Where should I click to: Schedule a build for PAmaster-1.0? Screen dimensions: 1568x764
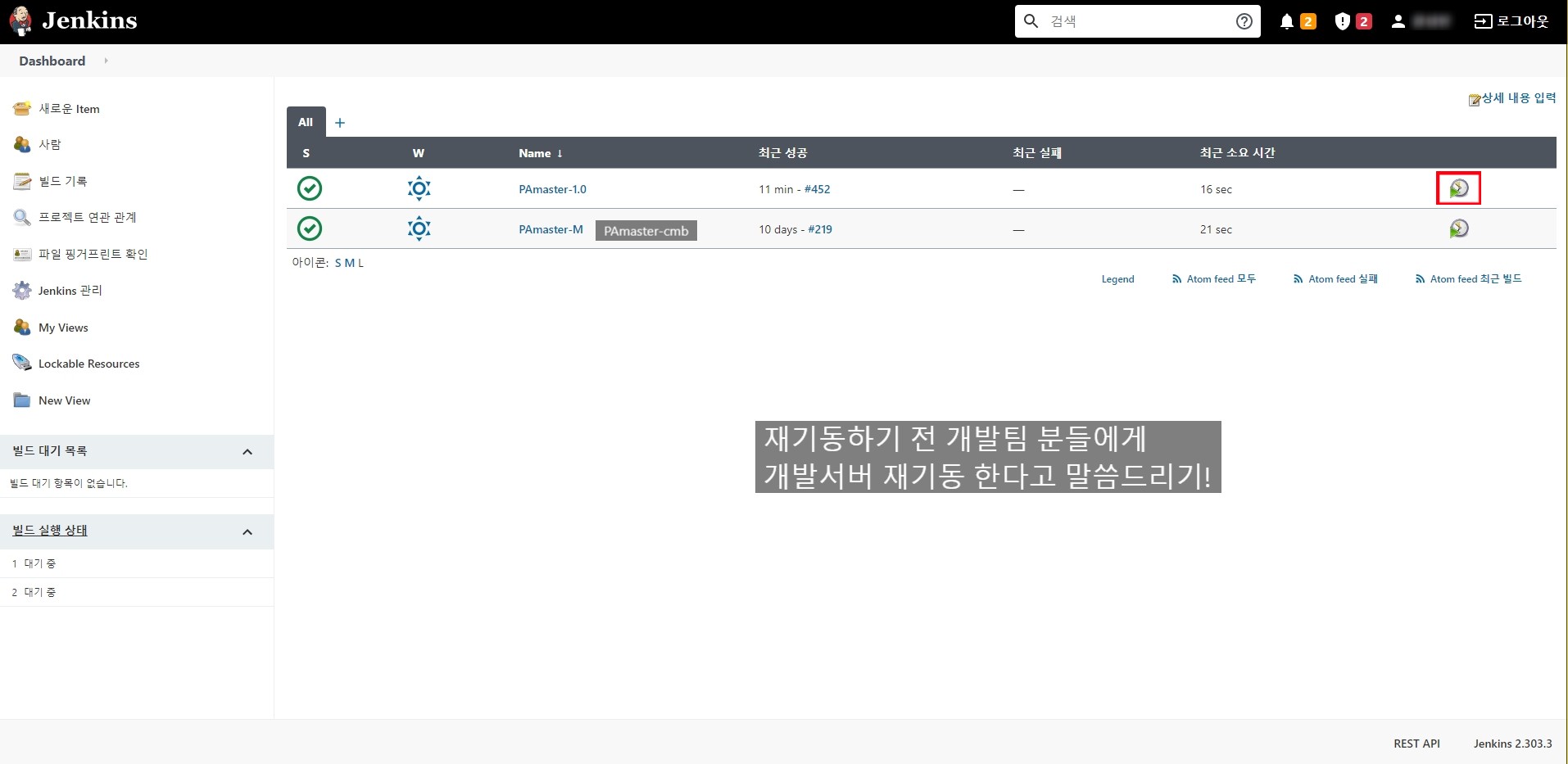click(x=1458, y=188)
